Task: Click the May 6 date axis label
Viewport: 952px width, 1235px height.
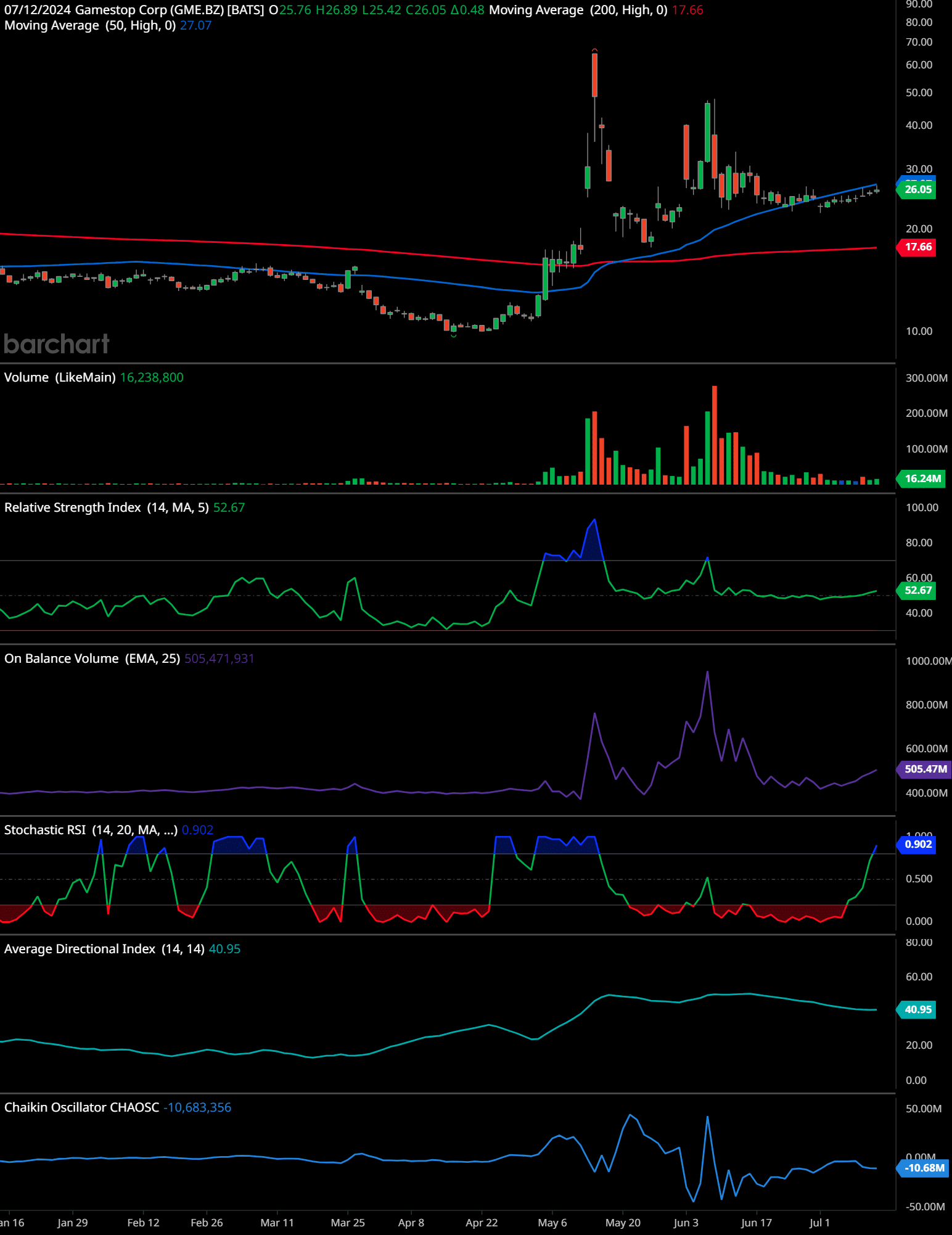Action: (x=552, y=1223)
